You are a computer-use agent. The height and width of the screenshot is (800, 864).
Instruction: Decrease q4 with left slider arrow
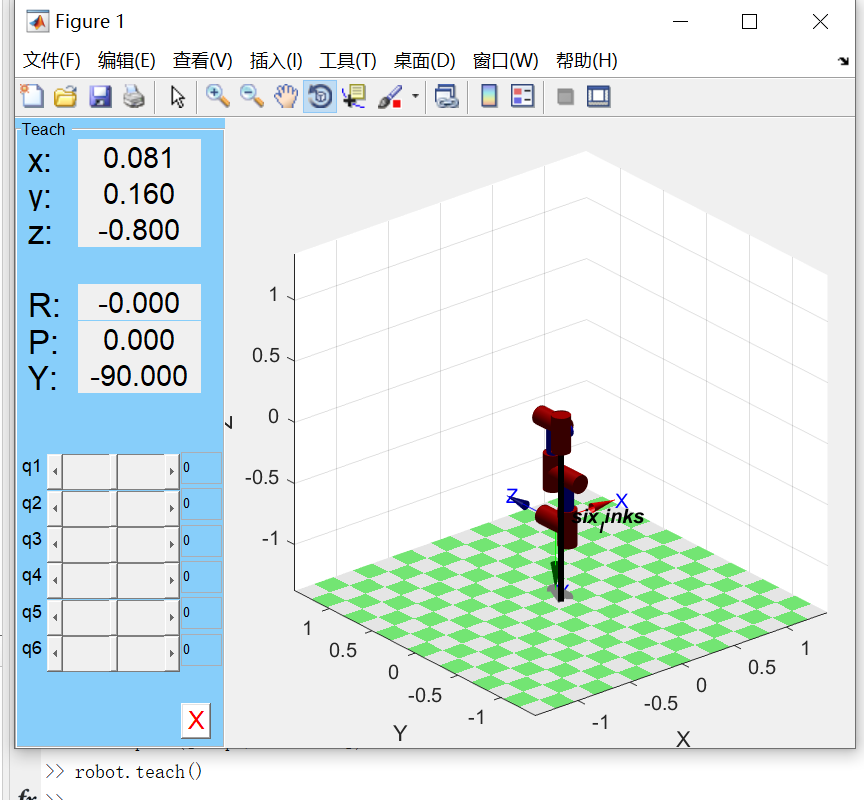(x=55, y=580)
